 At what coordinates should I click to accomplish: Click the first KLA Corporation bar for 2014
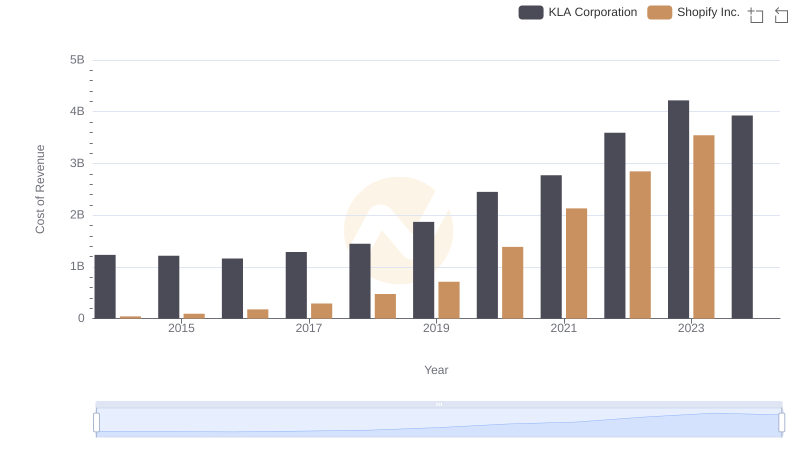105,287
